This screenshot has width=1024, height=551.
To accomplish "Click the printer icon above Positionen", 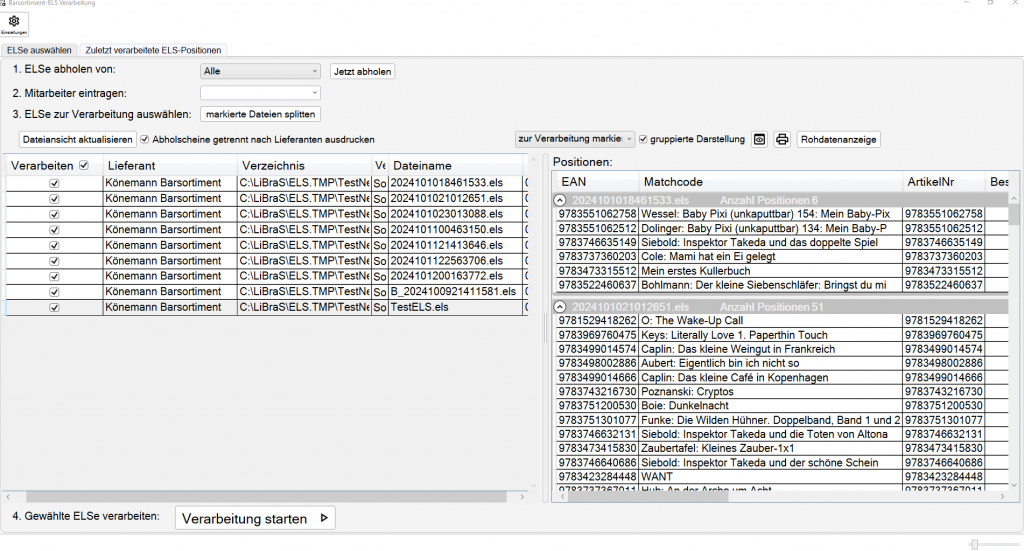I will click(x=782, y=139).
